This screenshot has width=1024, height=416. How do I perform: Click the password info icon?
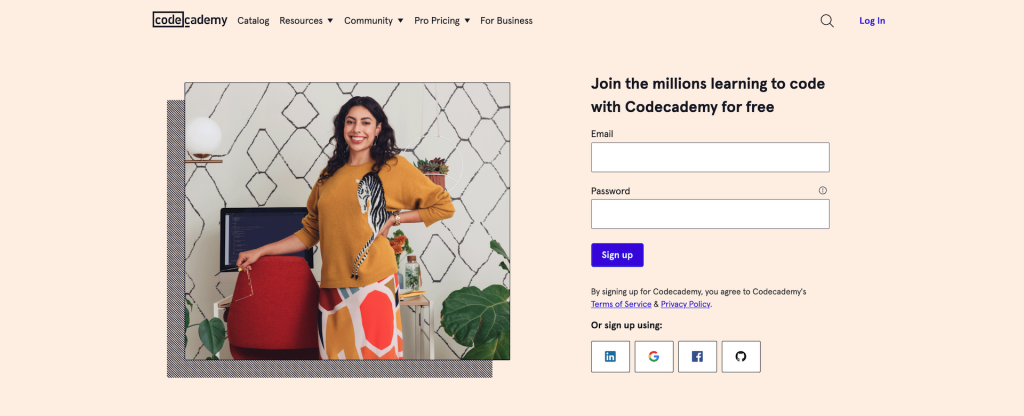coord(823,191)
